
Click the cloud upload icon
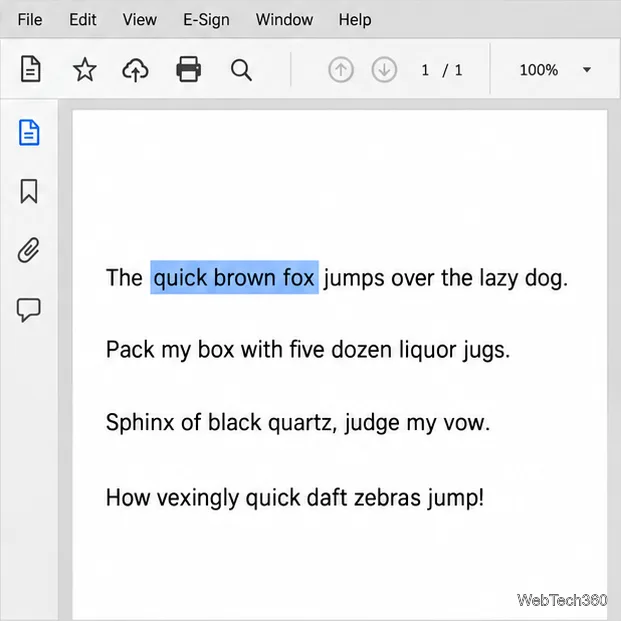coord(135,70)
